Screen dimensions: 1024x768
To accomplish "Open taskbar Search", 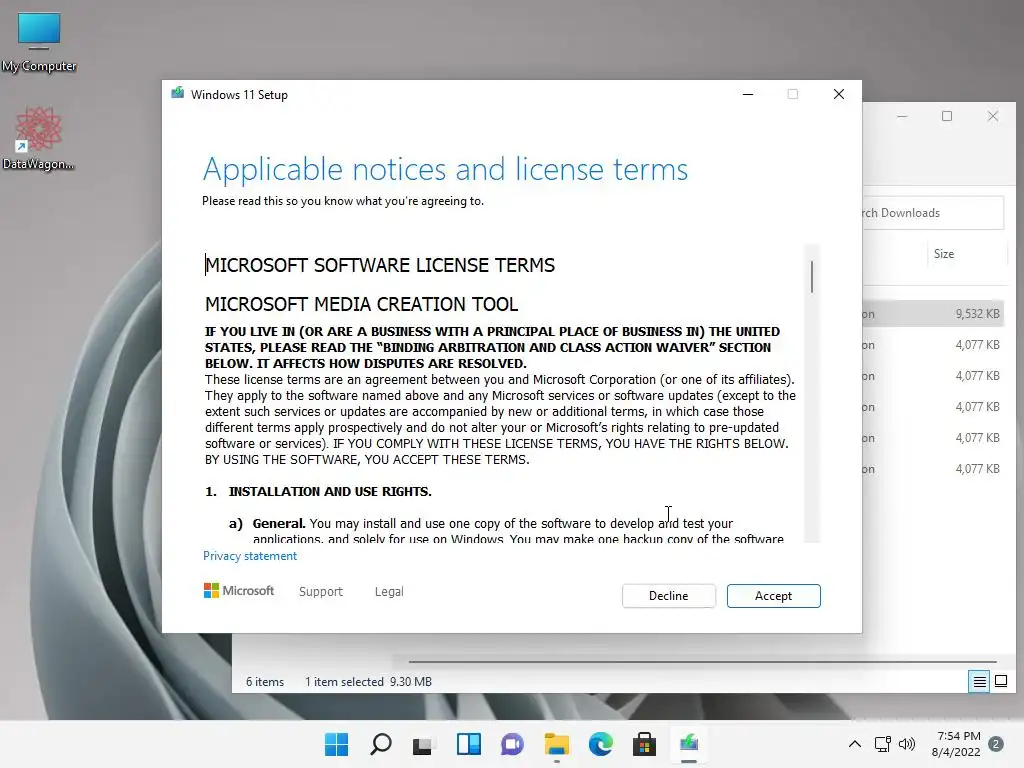I will pos(381,744).
